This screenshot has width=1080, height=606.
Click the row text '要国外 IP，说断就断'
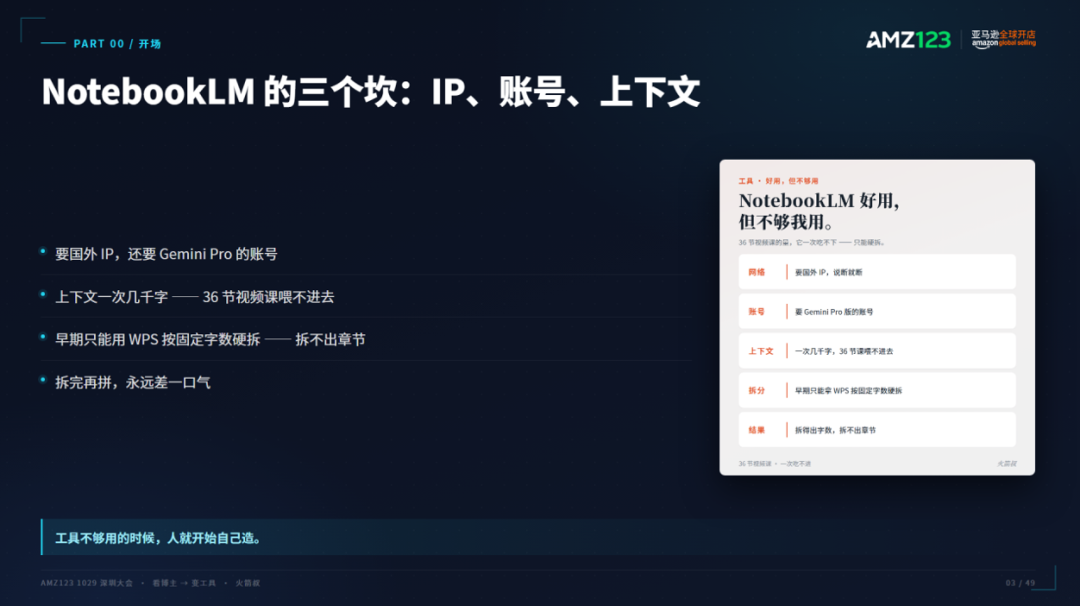829,272
